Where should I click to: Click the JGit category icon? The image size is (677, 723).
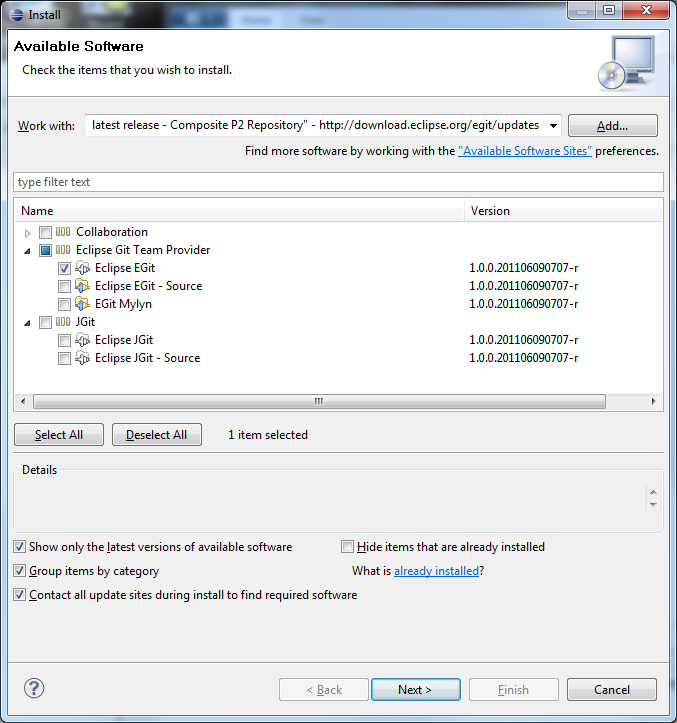click(63, 321)
